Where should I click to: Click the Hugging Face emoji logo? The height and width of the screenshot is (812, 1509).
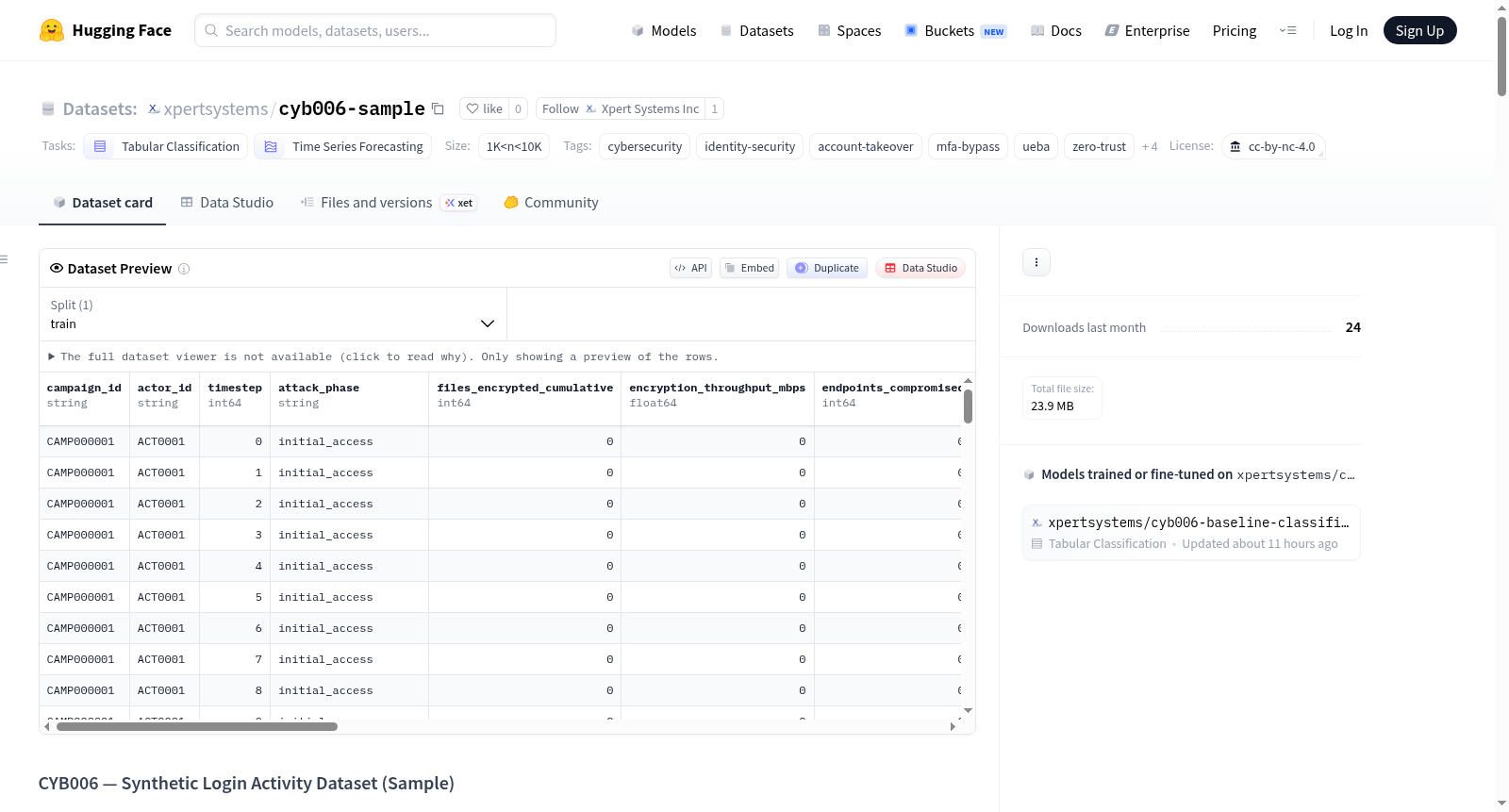coord(52,30)
